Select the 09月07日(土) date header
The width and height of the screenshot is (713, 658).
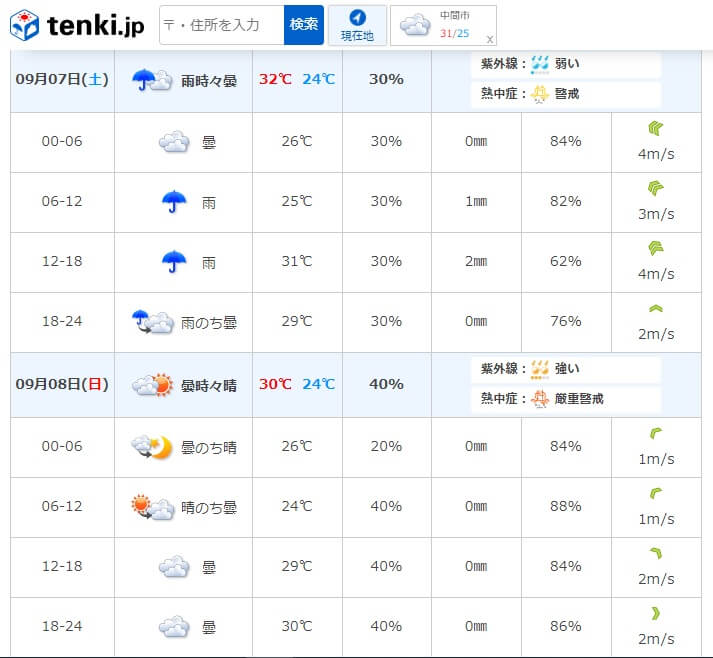click(x=62, y=80)
